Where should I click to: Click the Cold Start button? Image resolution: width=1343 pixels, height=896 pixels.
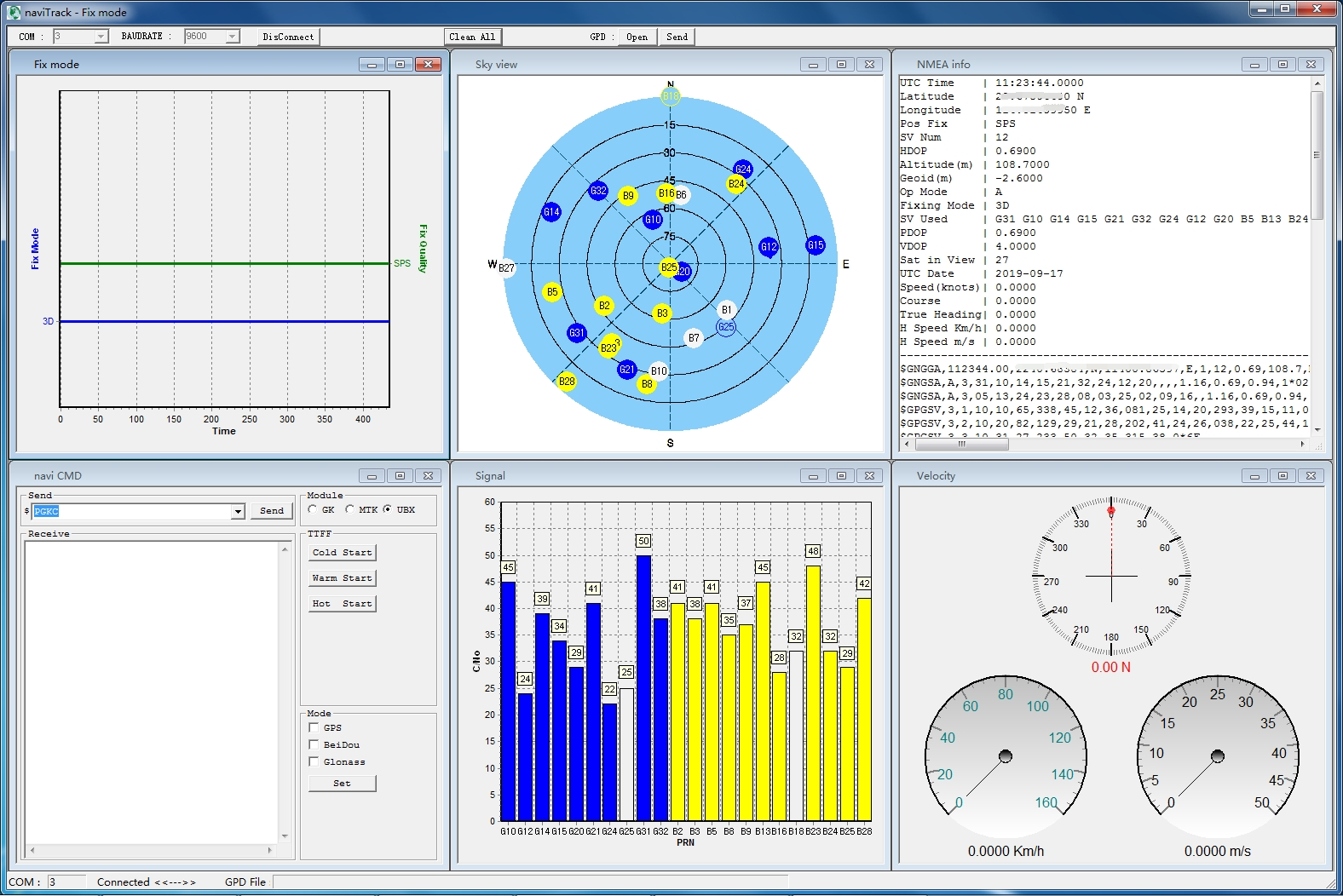[x=342, y=553]
